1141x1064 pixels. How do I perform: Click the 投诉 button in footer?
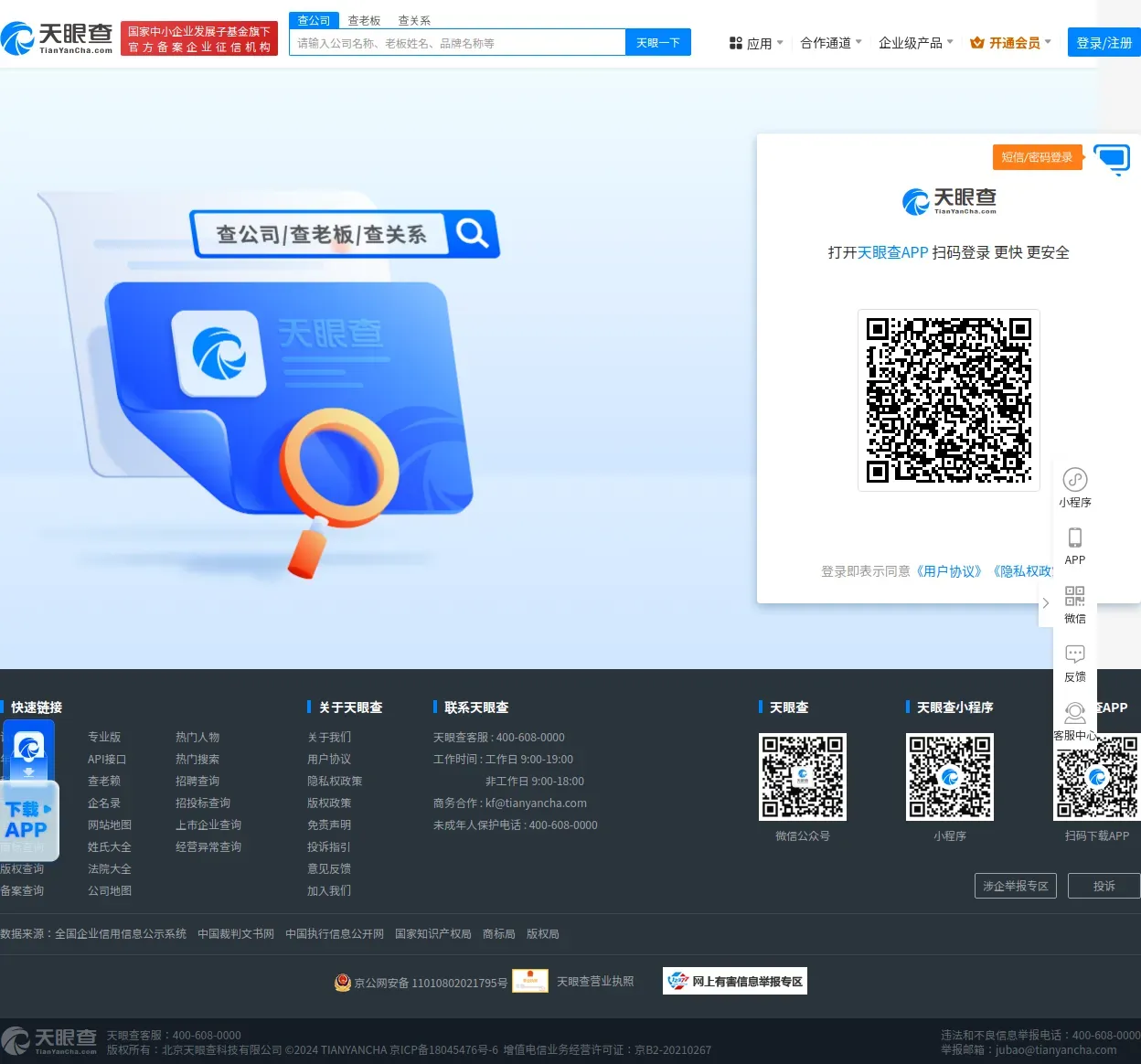pyautogui.click(x=1104, y=886)
